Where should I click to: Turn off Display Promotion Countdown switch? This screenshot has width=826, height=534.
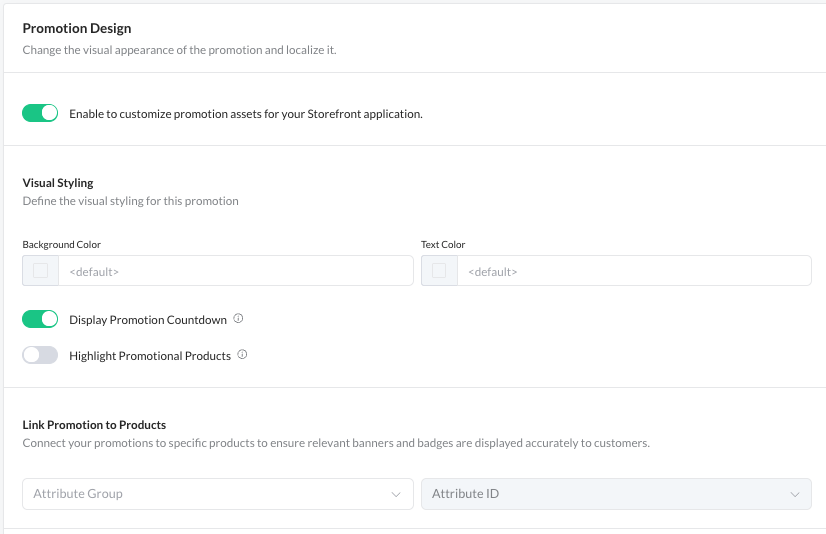click(x=40, y=319)
